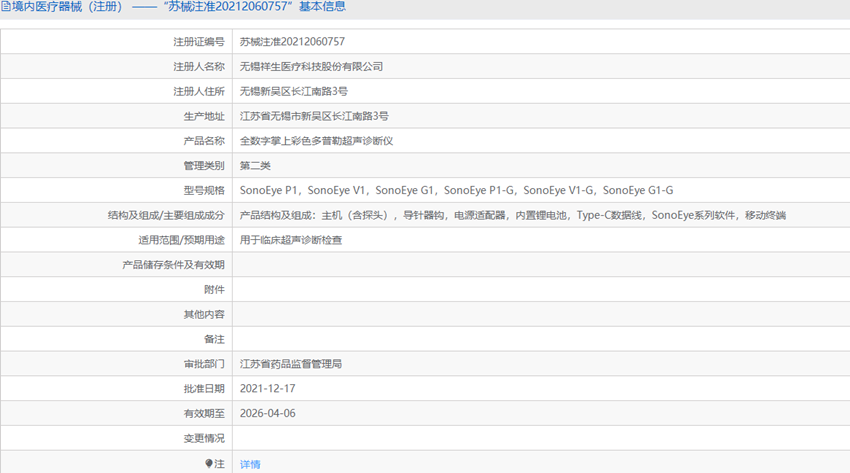Click the expiry date 2026-04-06
850x473 pixels.
click(268, 413)
